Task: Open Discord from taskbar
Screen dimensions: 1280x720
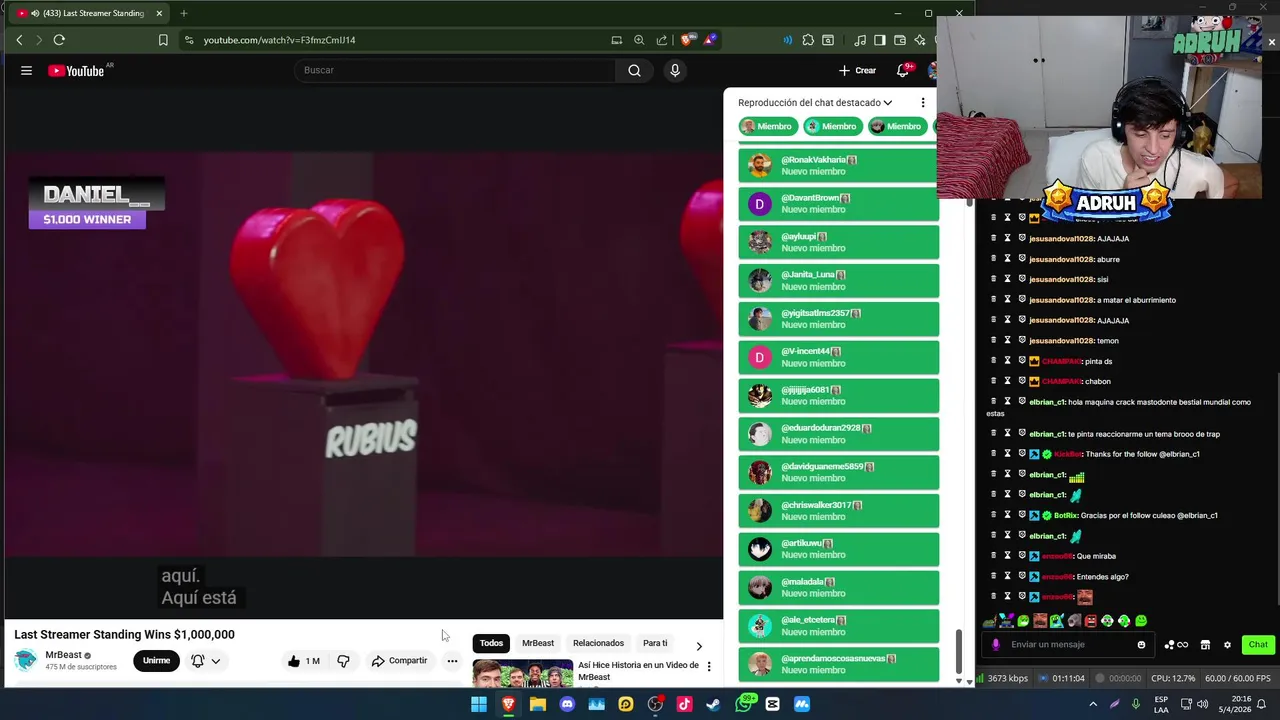Action: pos(567,704)
